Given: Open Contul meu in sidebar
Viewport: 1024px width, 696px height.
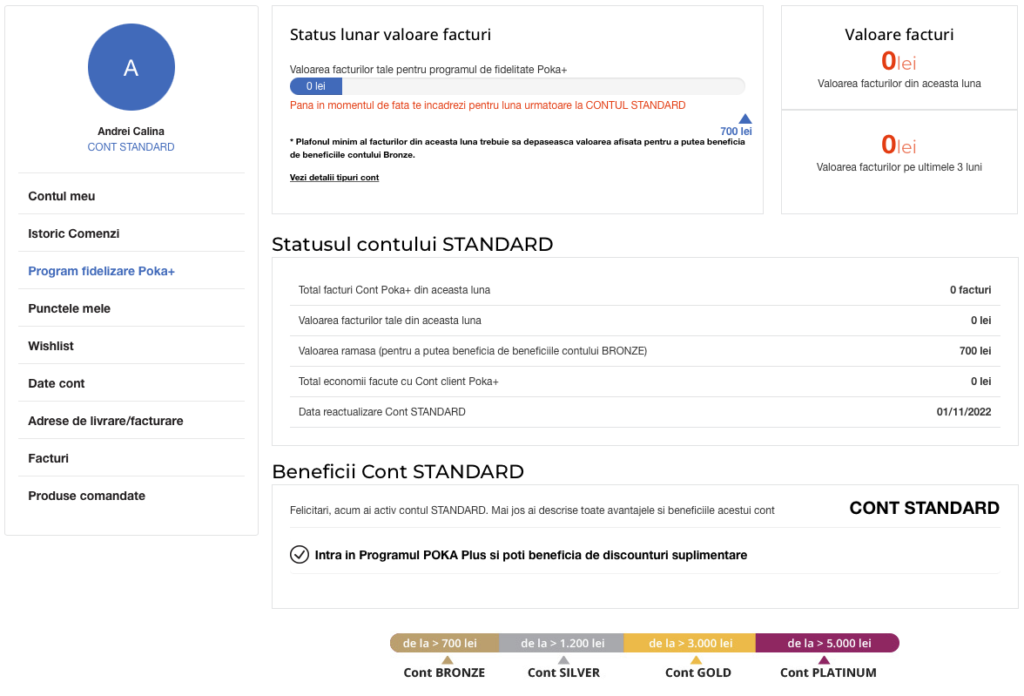Looking at the screenshot, I should pos(61,196).
